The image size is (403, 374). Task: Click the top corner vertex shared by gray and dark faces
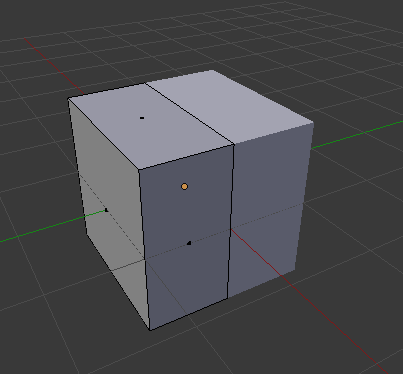coord(139,170)
